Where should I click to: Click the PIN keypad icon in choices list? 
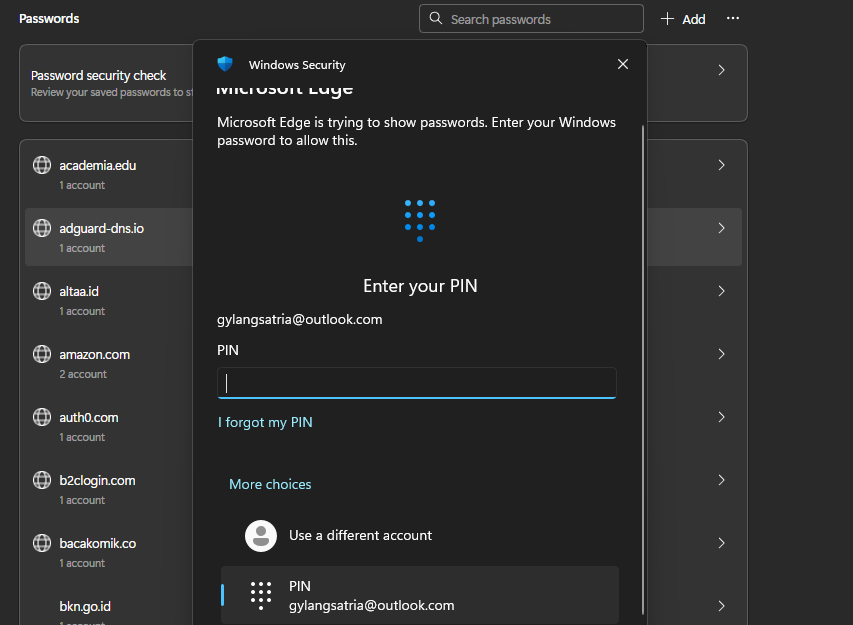click(x=261, y=595)
